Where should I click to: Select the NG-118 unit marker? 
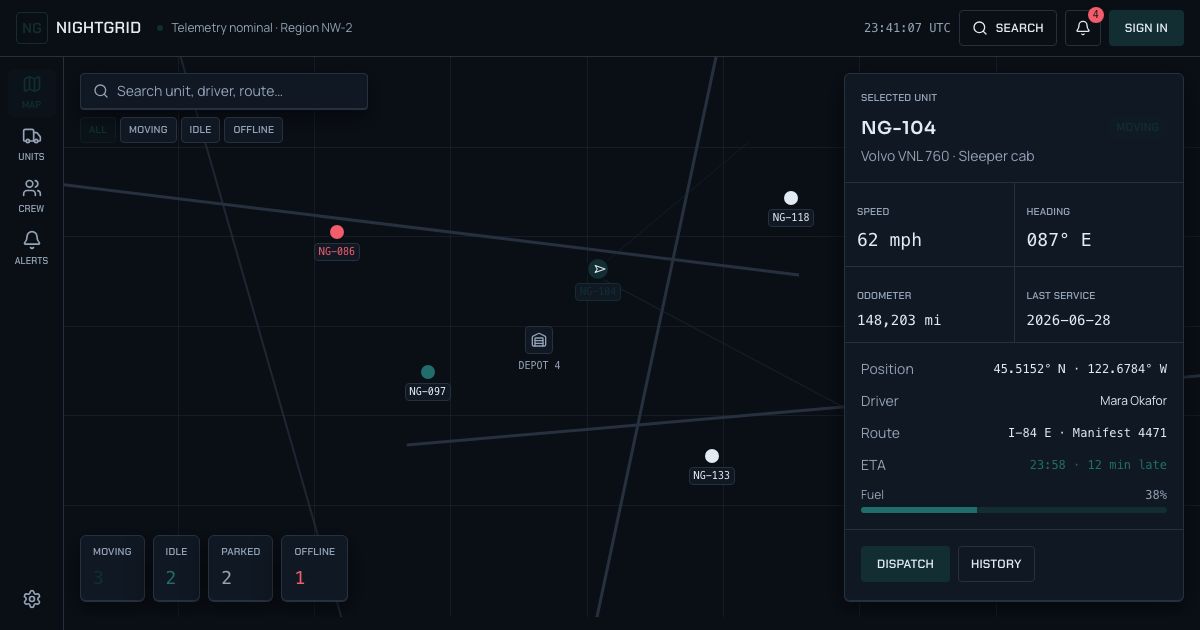(791, 198)
